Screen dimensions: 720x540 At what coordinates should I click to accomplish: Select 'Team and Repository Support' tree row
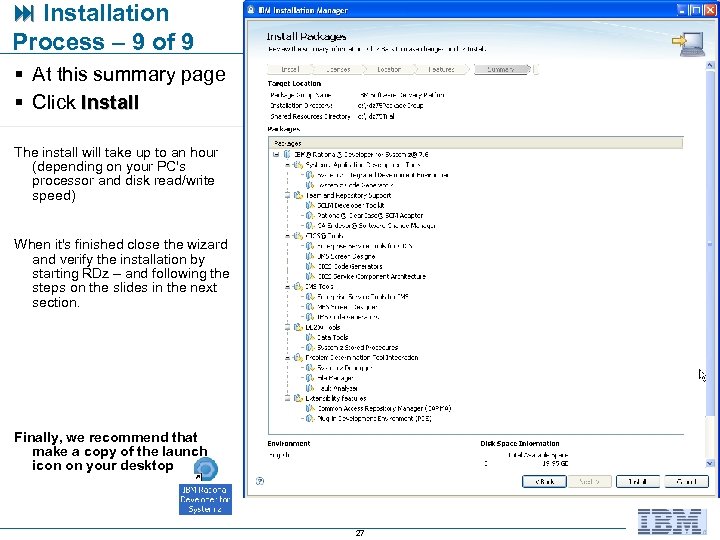pos(349,195)
